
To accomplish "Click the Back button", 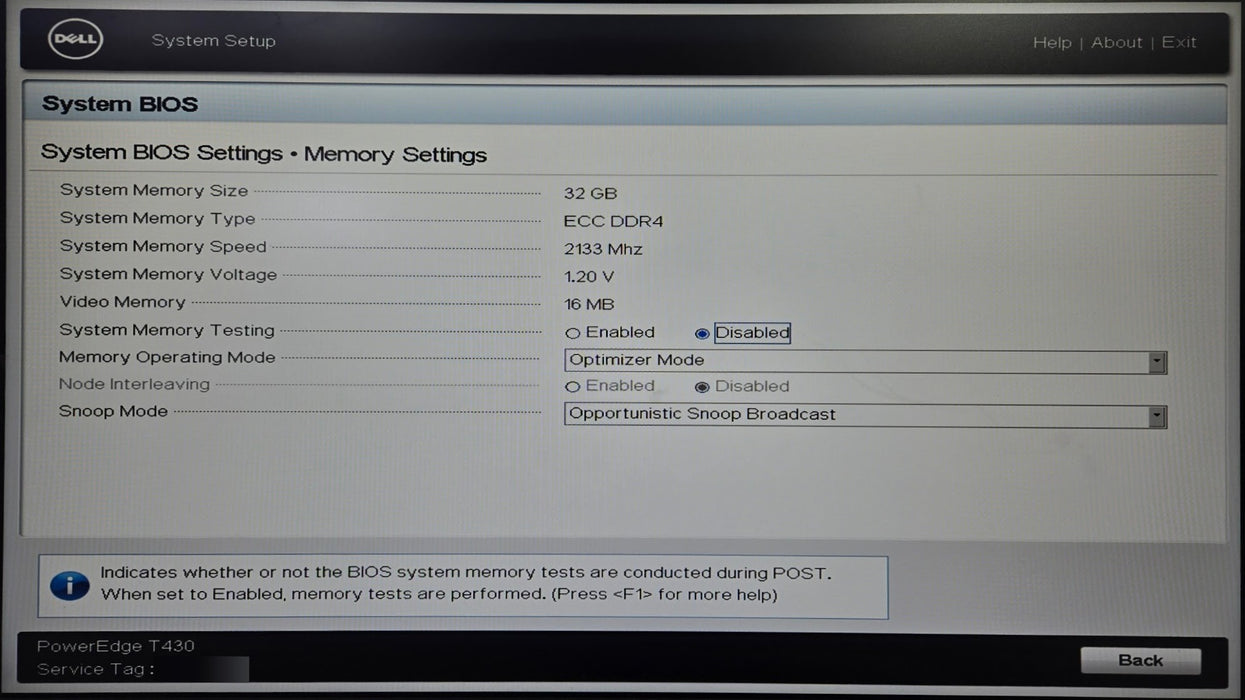I will 1140,660.
